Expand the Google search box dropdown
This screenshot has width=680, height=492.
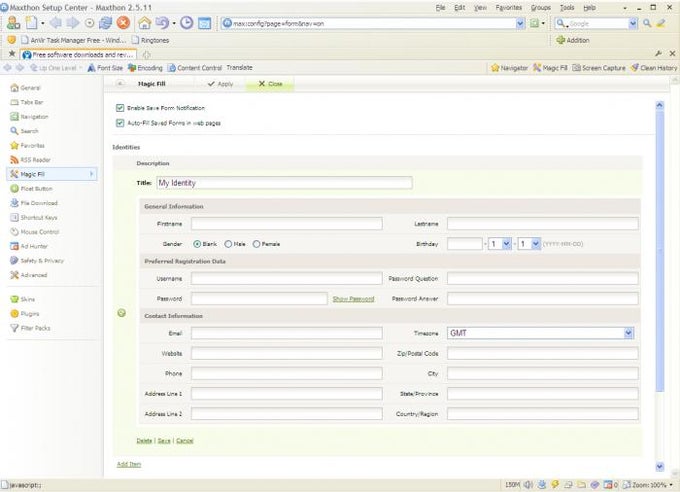tap(633, 23)
